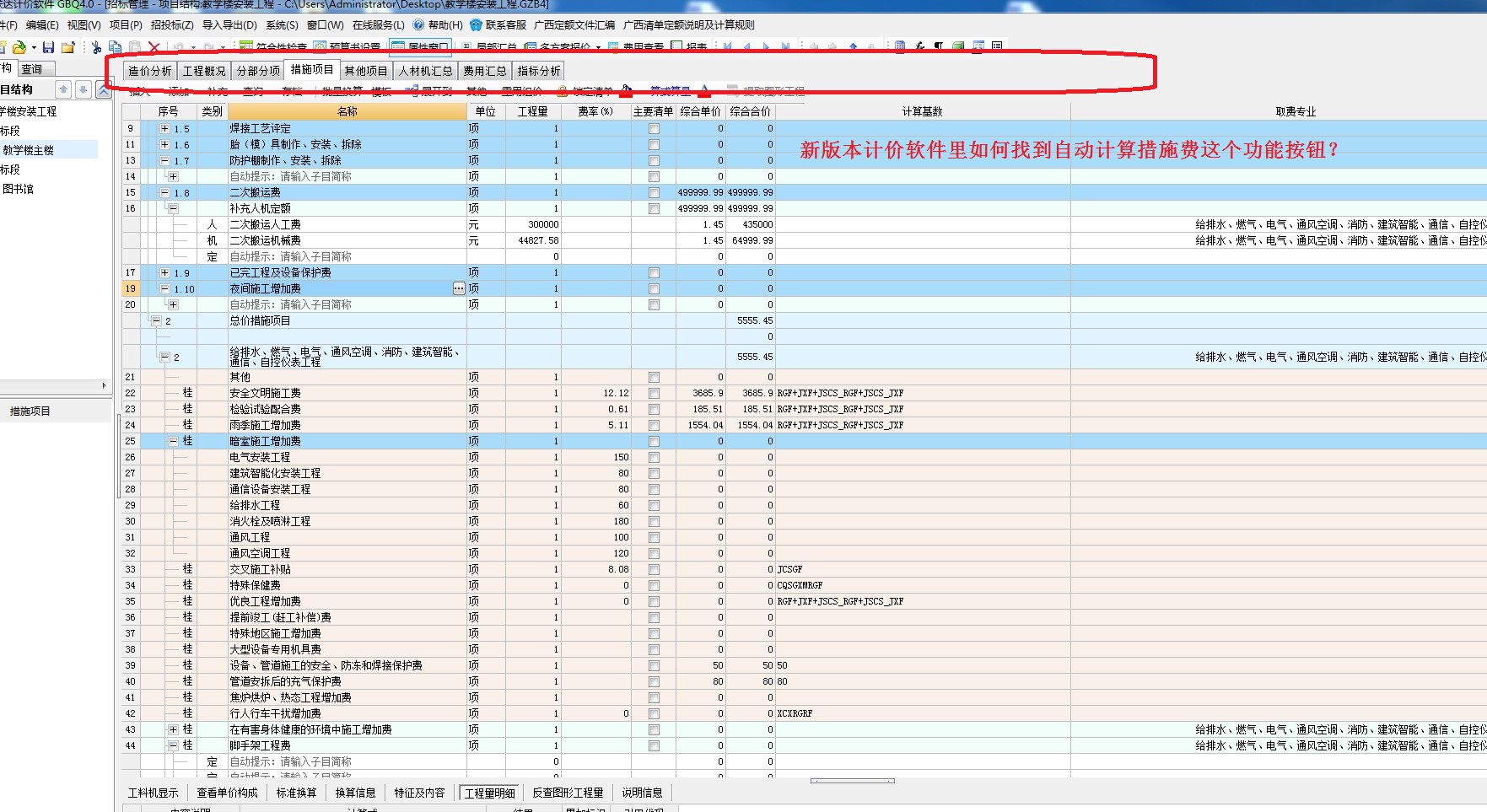1487x812 pixels.
Task: Open 反查图形工程量 bottom tab
Action: 568,793
